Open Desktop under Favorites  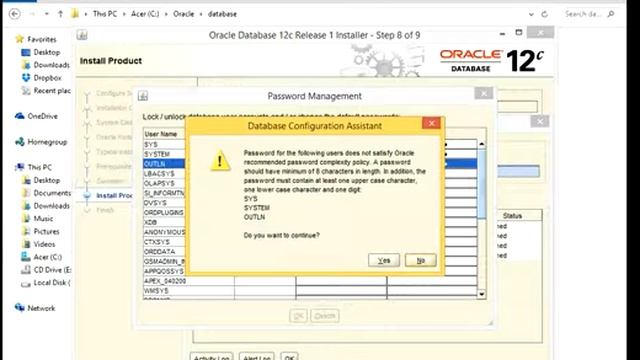(41, 52)
